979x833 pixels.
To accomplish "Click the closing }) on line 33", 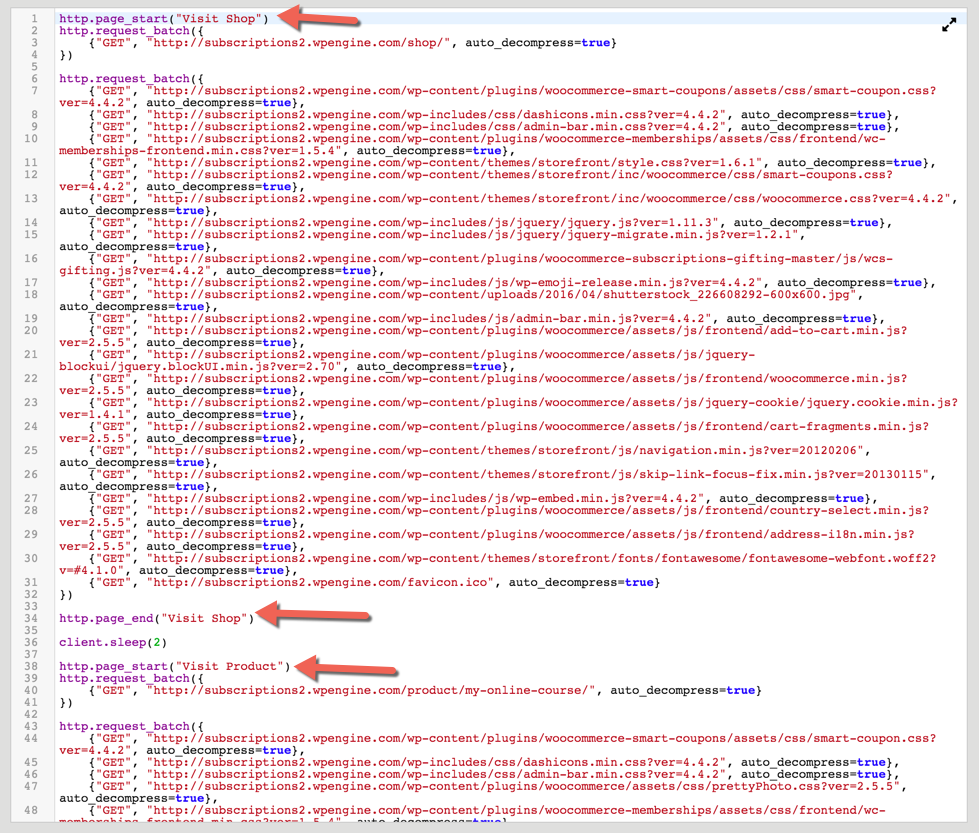I will [x=64, y=594].
